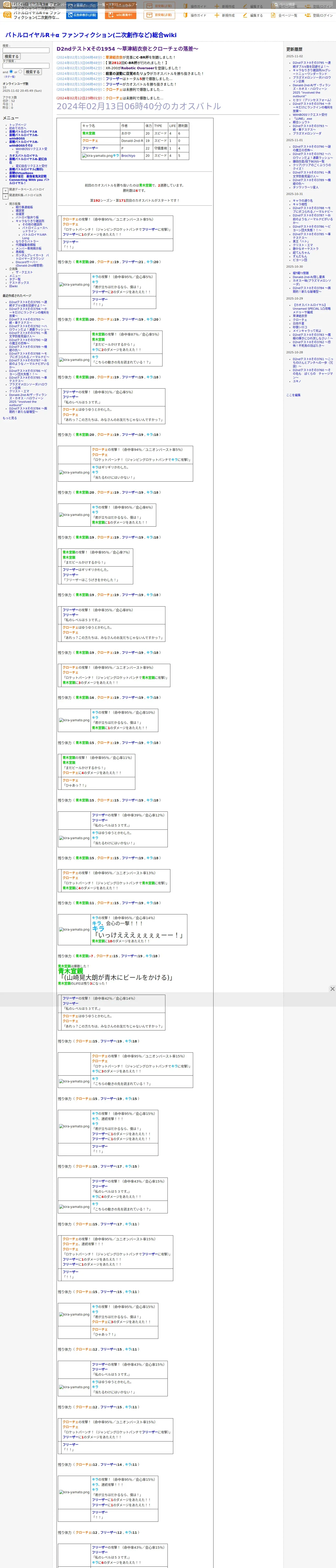Click the broken kira-yamato.png image in character table

coord(98,156)
